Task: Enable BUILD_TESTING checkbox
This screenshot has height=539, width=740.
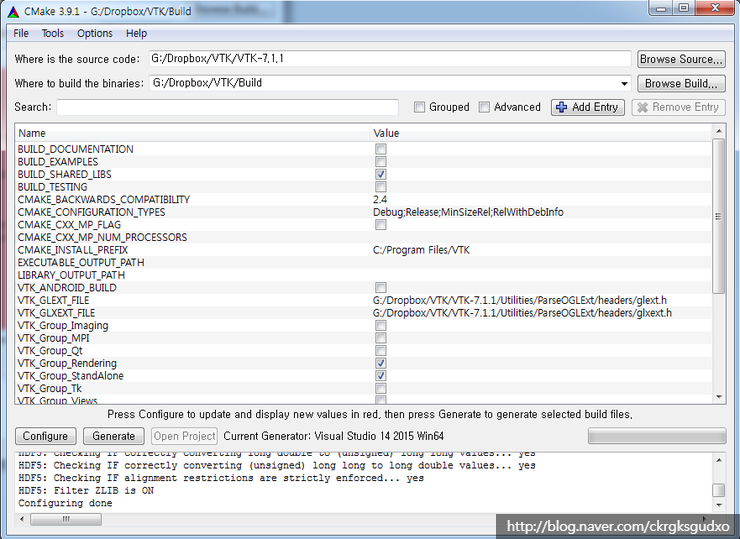Action: (x=381, y=187)
